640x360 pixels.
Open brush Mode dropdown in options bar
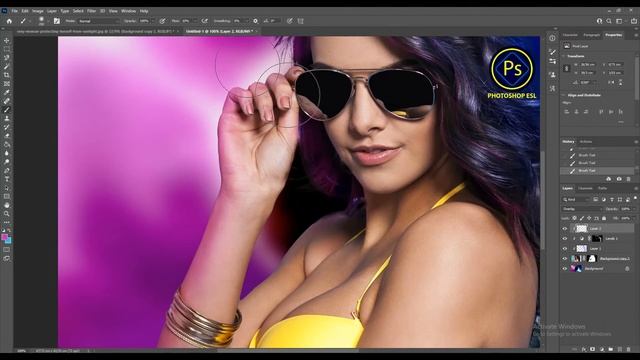point(99,21)
